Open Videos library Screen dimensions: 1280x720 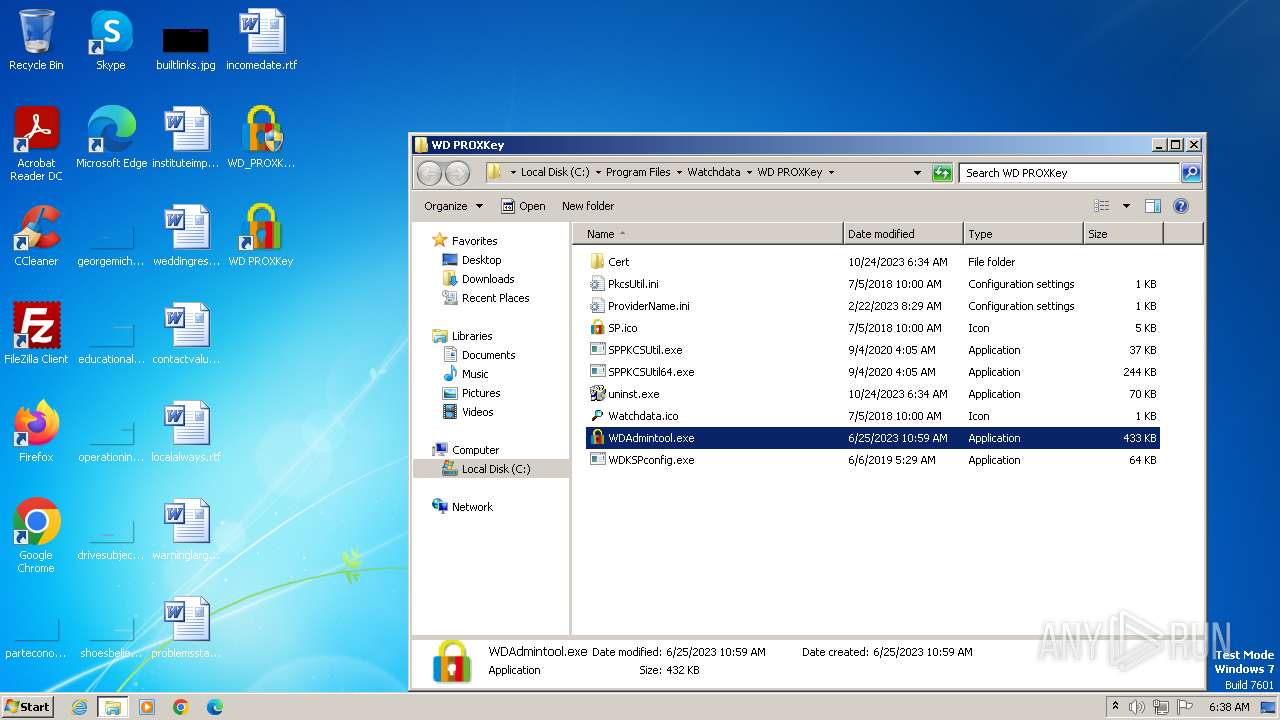(477, 412)
